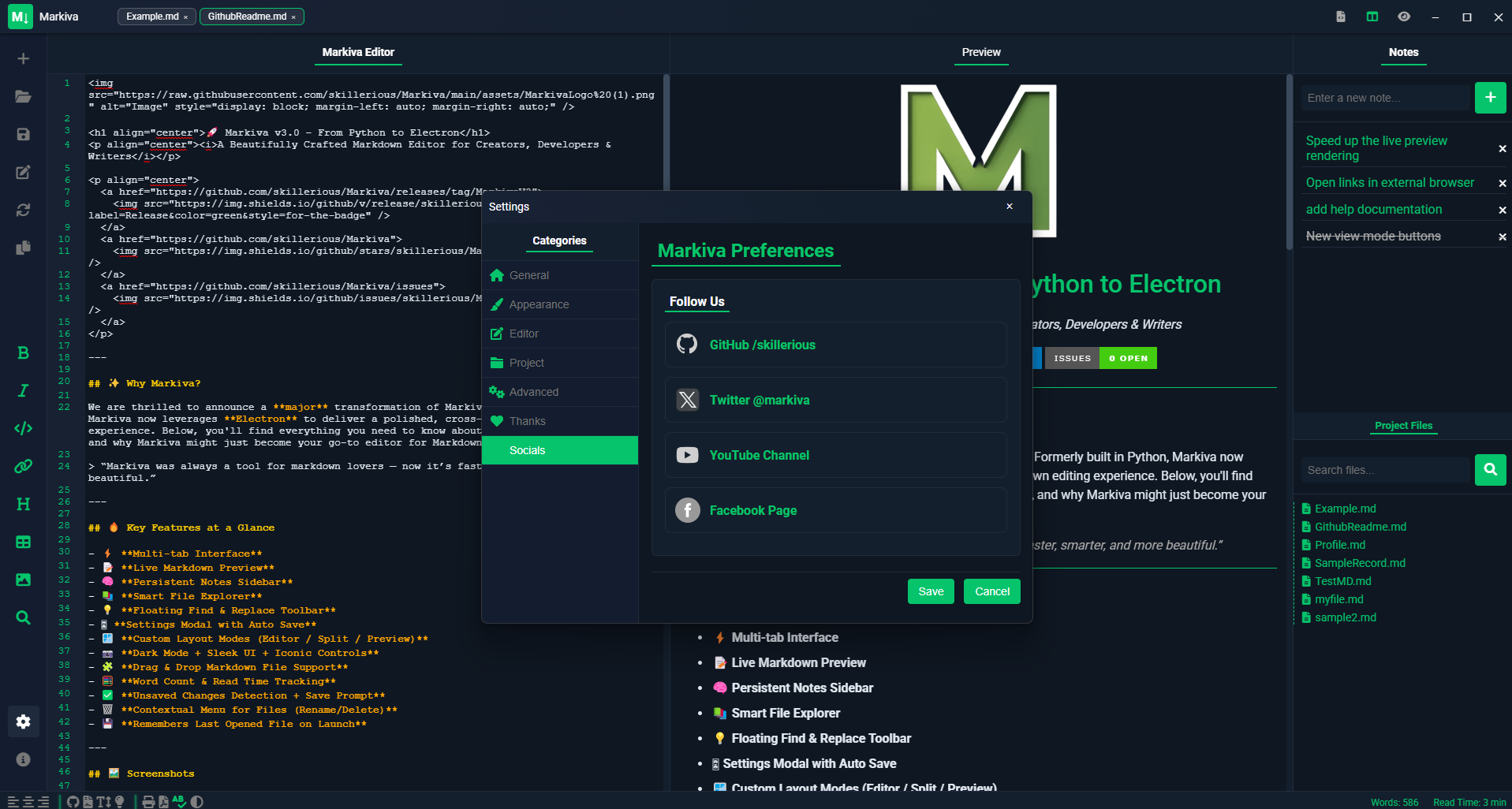The width and height of the screenshot is (1512, 809).
Task: Click the lightbulb icon in status bar
Action: tap(120, 802)
